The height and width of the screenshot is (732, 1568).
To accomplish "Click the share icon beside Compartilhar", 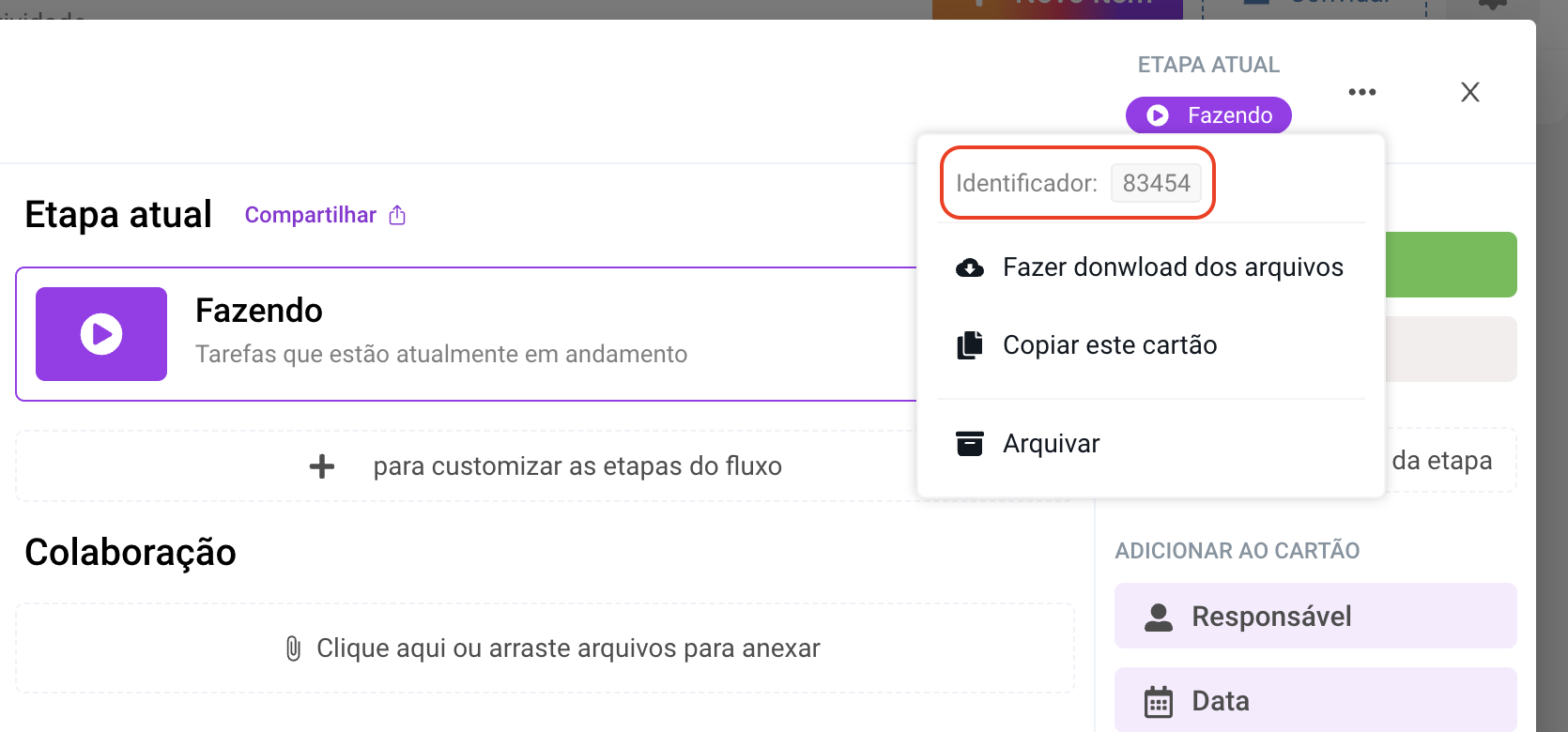I will (397, 216).
